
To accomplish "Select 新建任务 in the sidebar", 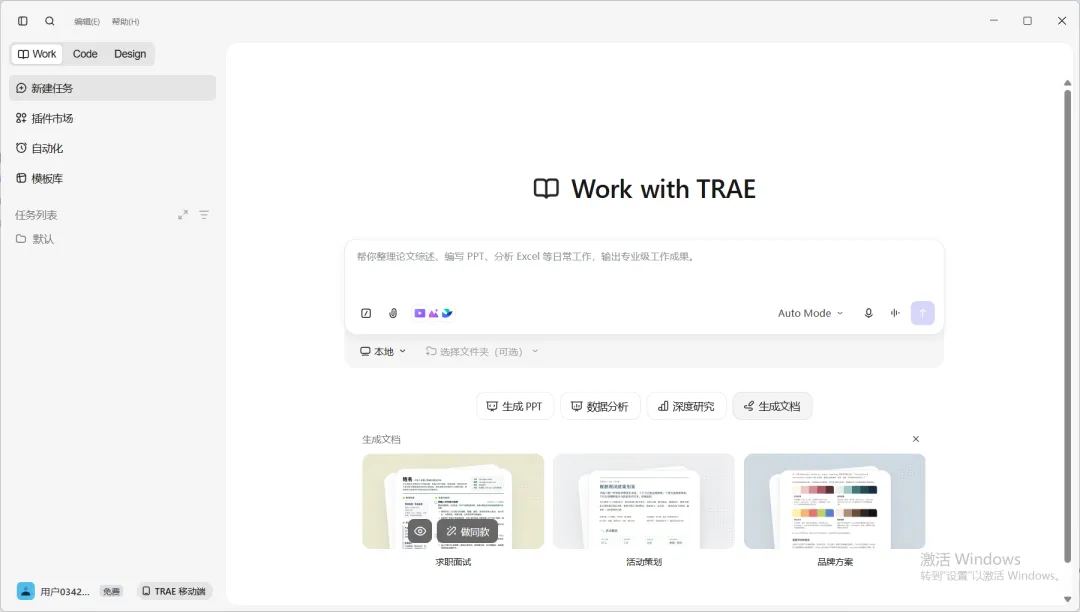I will (x=112, y=88).
